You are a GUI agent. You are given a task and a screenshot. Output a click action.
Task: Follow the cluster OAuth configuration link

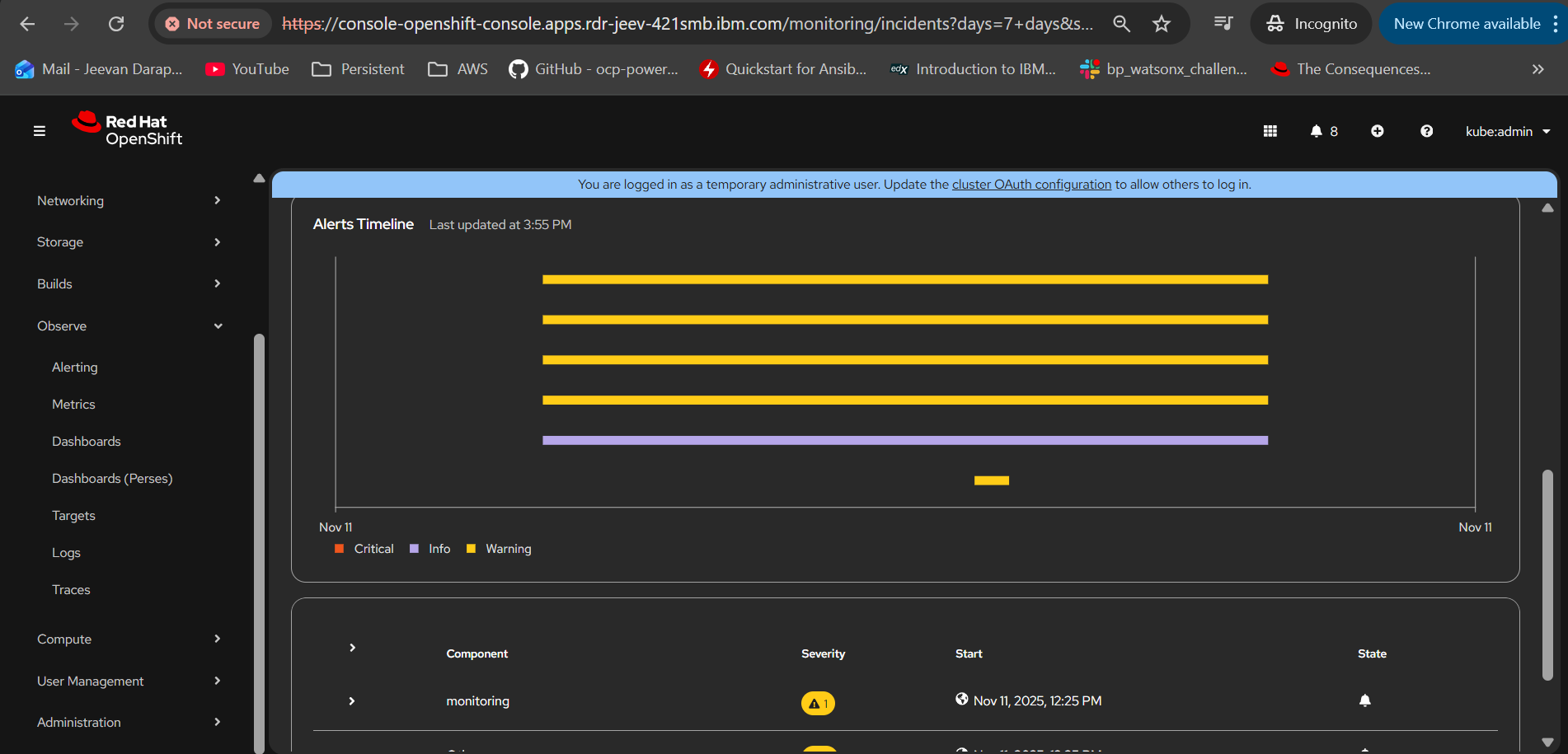click(x=1031, y=185)
